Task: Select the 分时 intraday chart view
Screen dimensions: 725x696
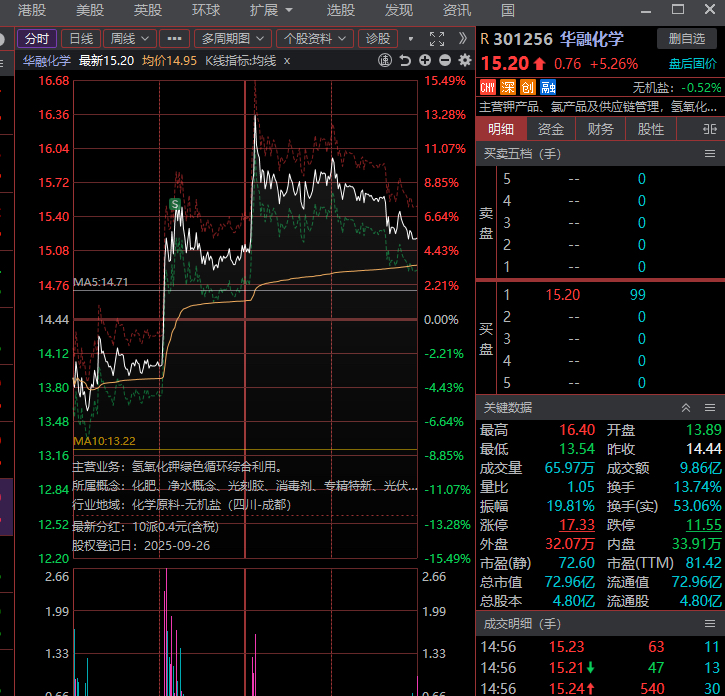Action: [x=37, y=39]
